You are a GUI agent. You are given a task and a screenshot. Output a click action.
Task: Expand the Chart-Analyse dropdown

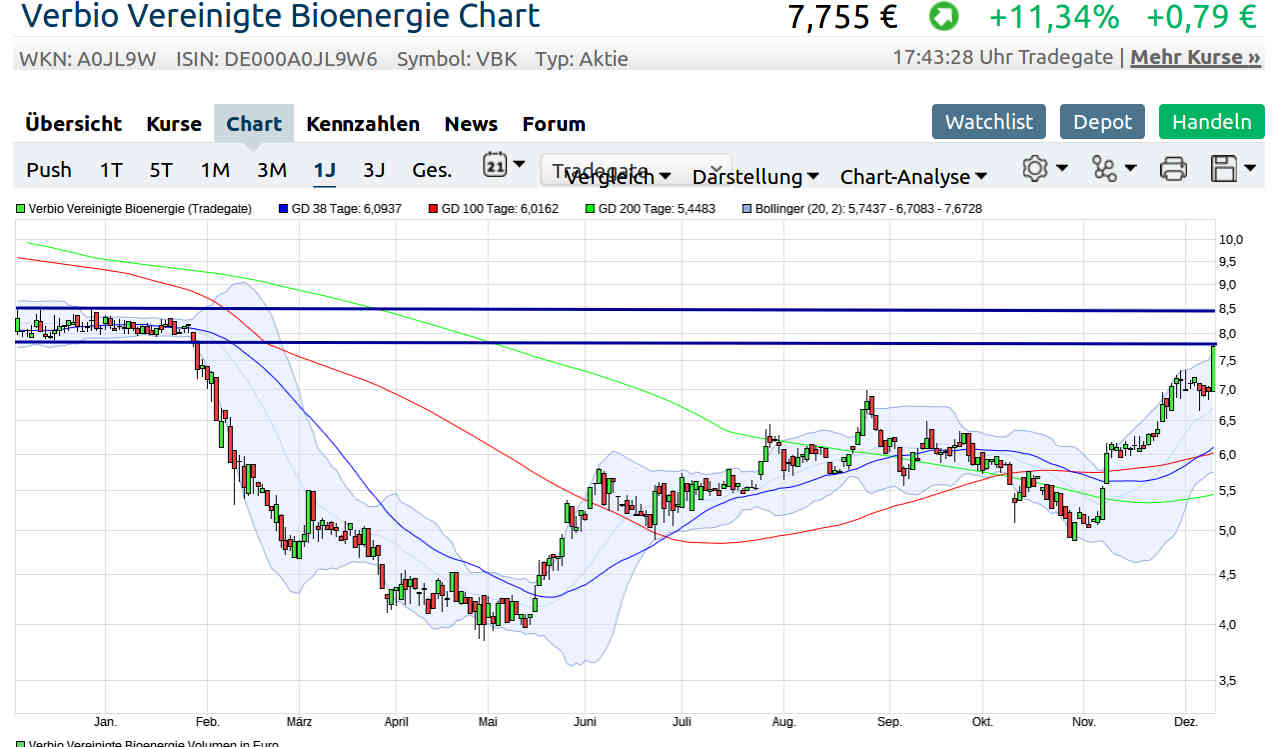914,177
